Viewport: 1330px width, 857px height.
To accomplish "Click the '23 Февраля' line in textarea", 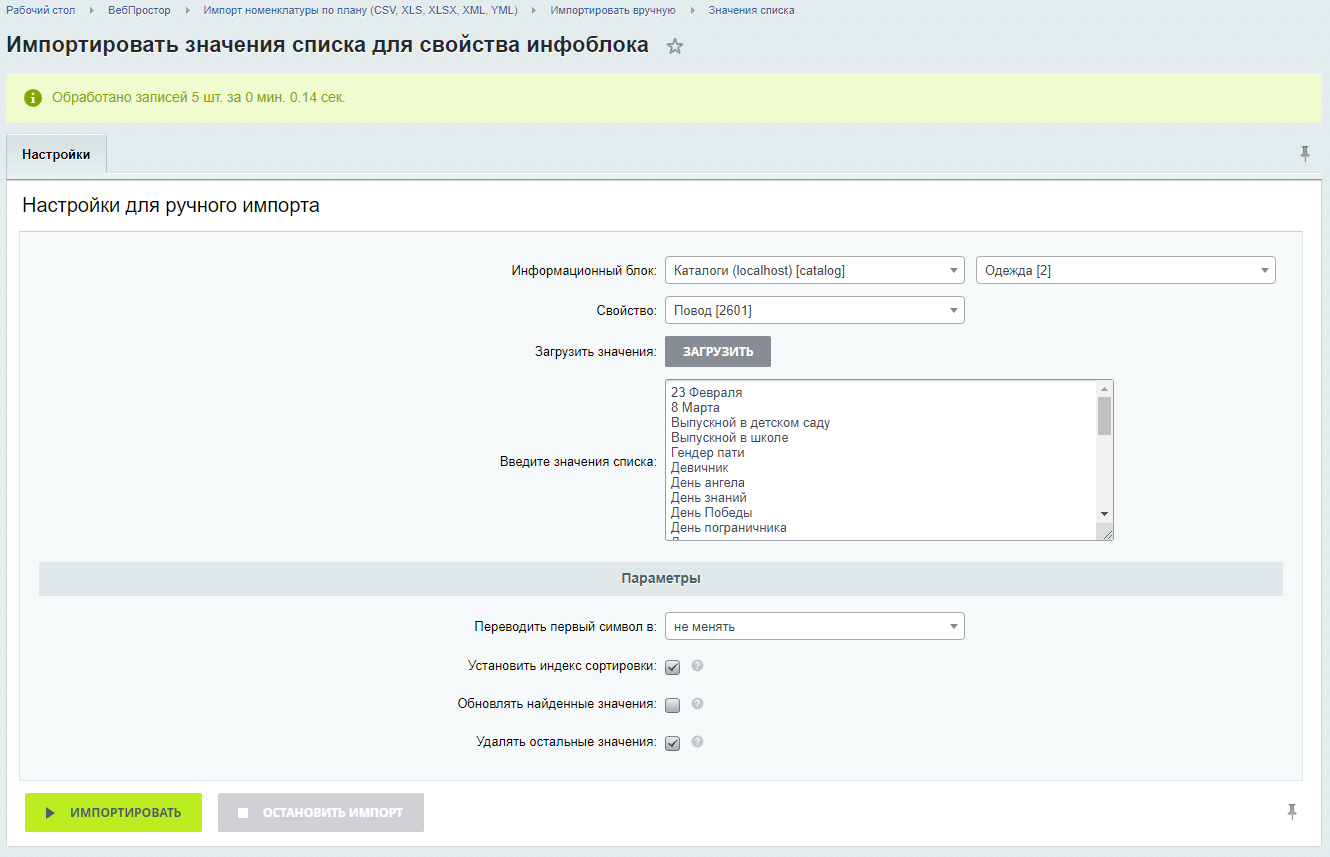I will point(707,393).
